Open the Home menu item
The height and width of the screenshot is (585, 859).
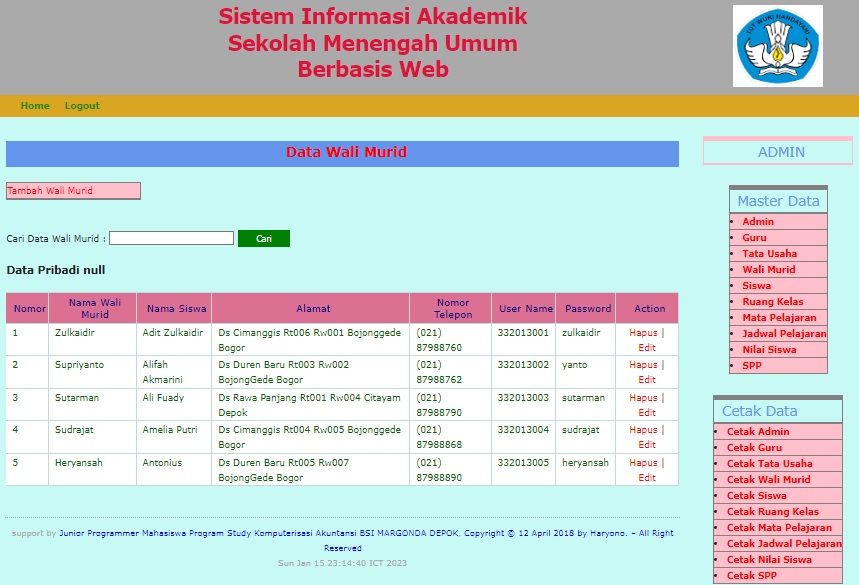coord(35,105)
